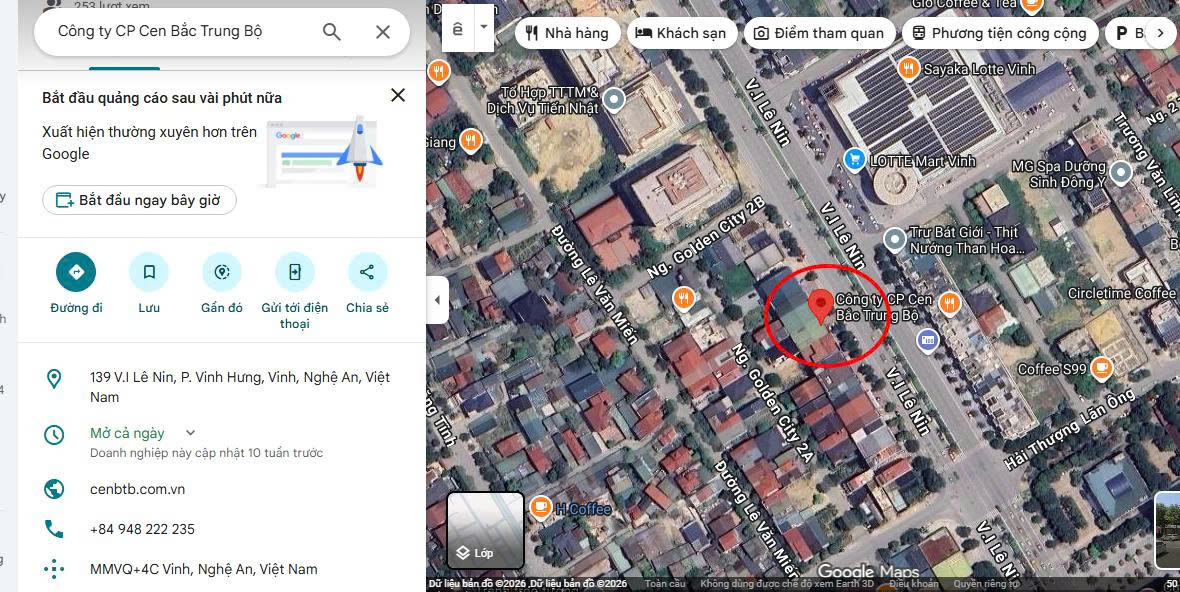Click the search box text field
1180x592 pixels.
pyautogui.click(x=180, y=32)
